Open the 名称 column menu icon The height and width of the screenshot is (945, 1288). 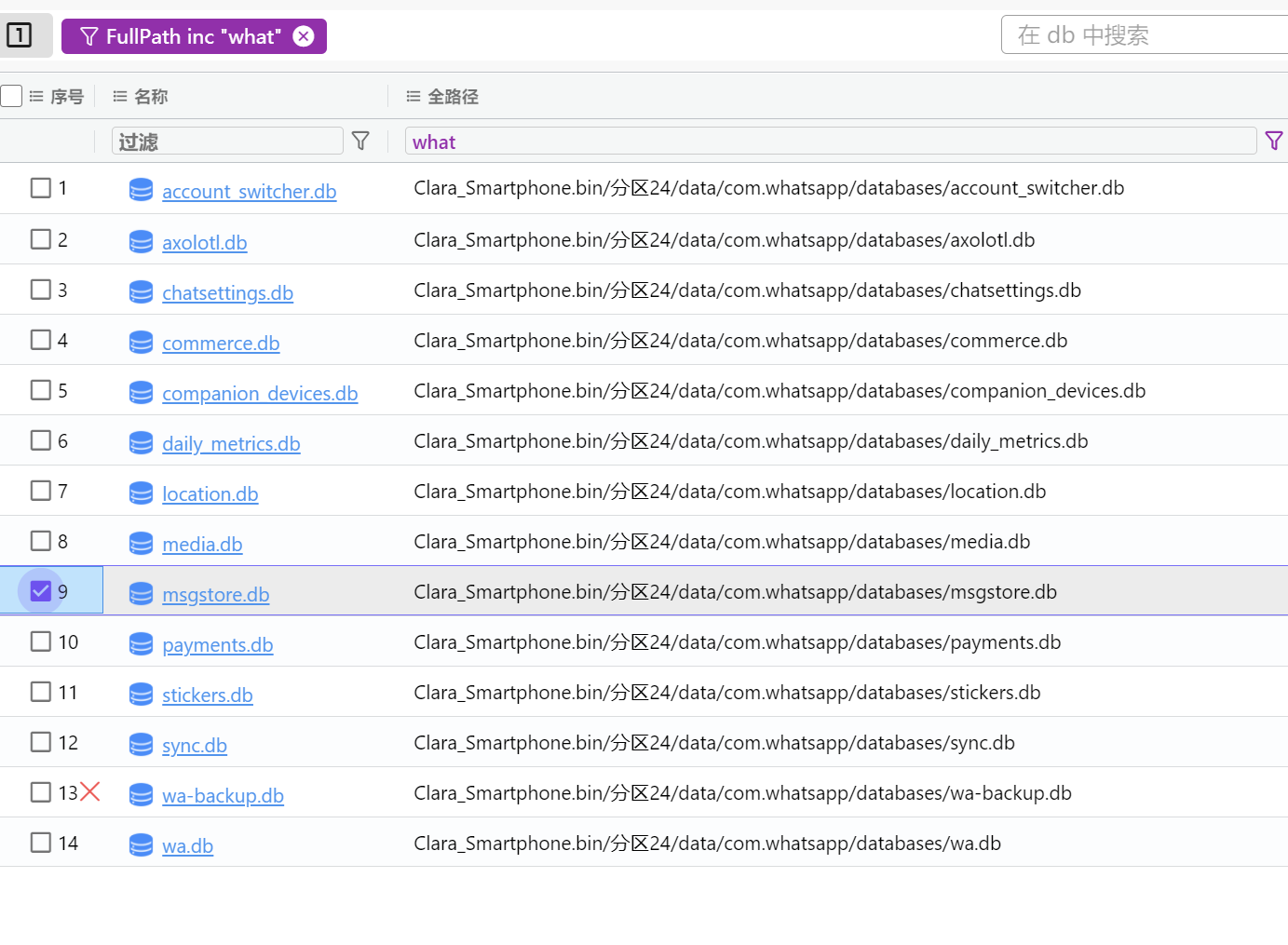click(120, 96)
